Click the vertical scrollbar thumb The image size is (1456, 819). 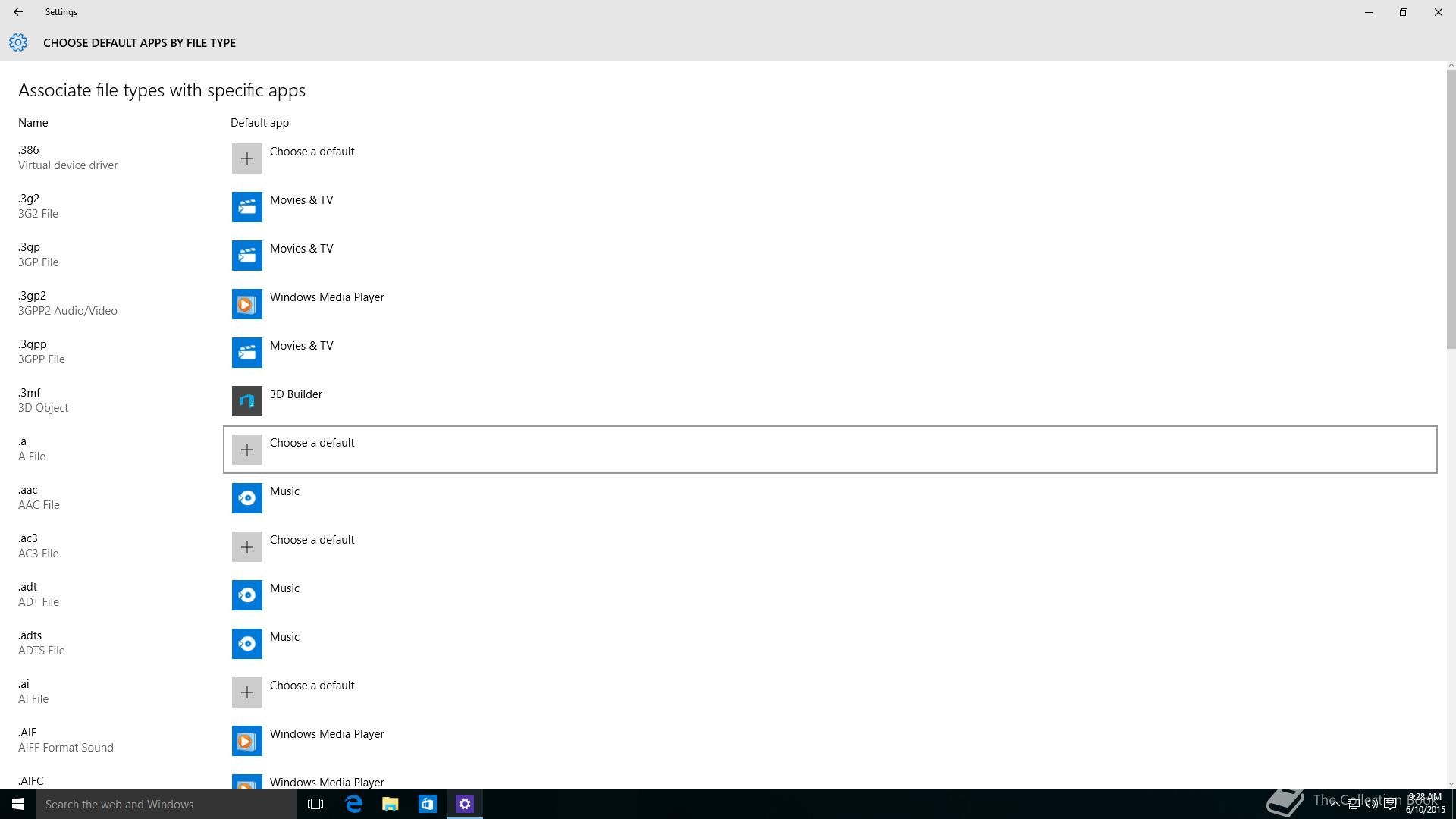pos(1451,209)
